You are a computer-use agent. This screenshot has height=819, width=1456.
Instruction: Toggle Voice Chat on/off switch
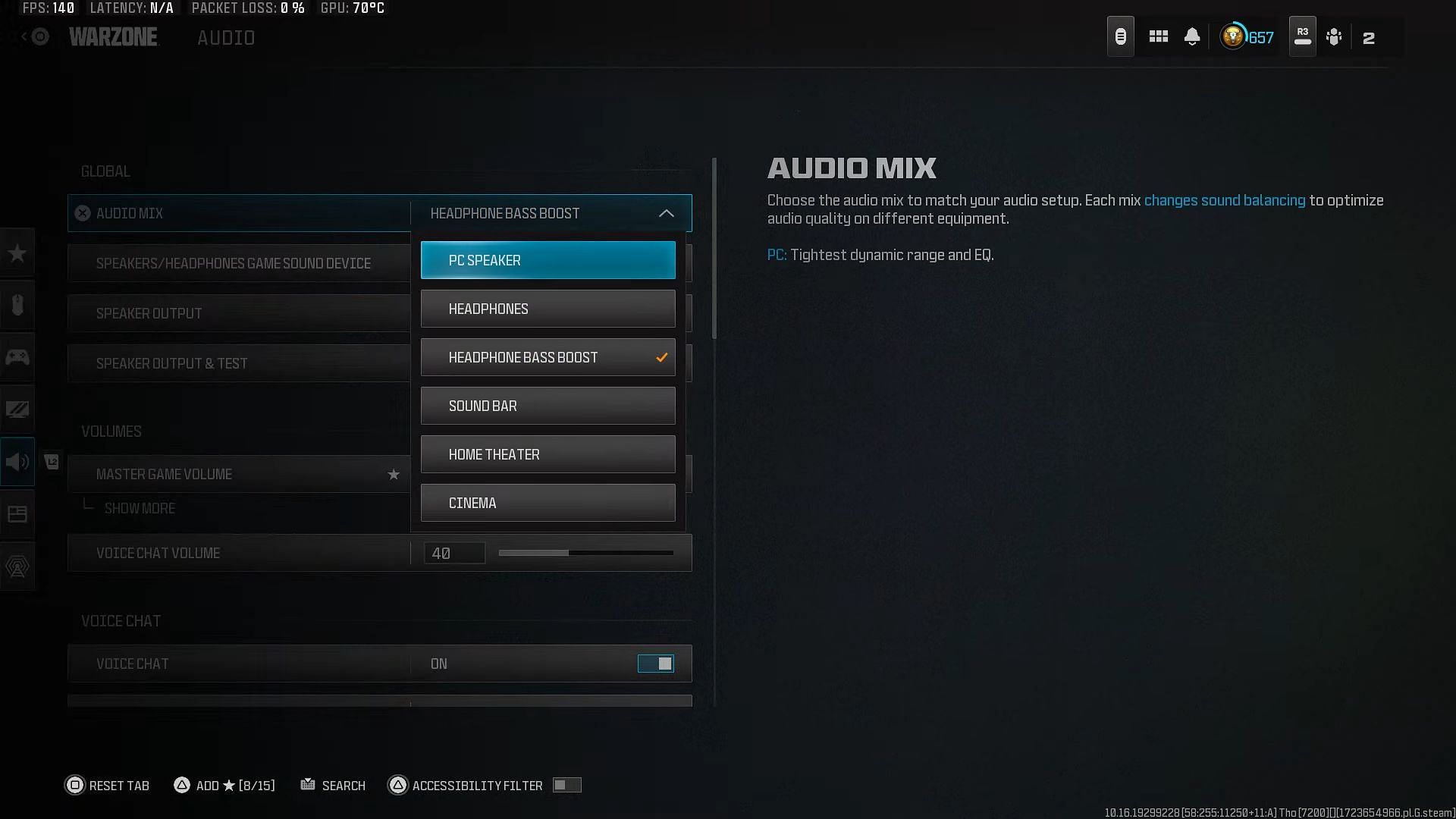pos(655,663)
